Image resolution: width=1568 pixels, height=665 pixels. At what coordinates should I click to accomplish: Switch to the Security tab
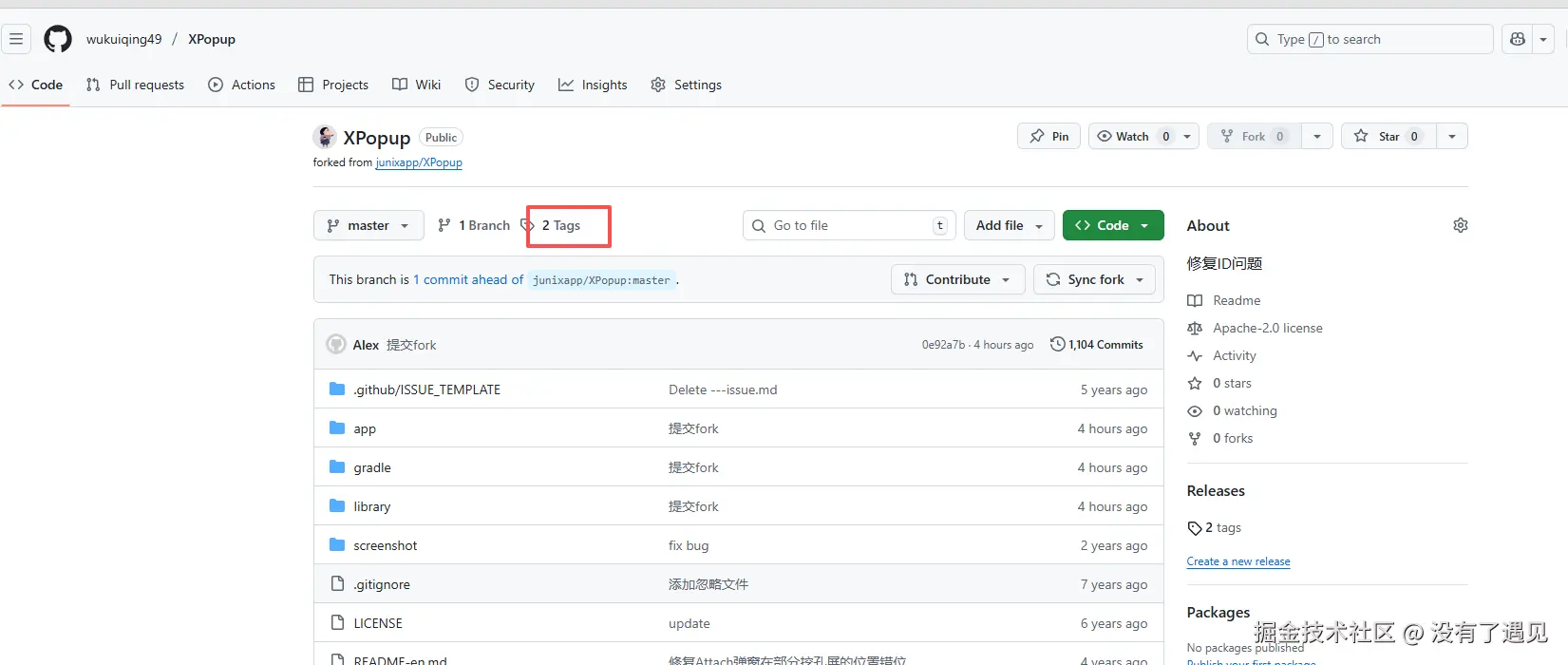point(500,85)
